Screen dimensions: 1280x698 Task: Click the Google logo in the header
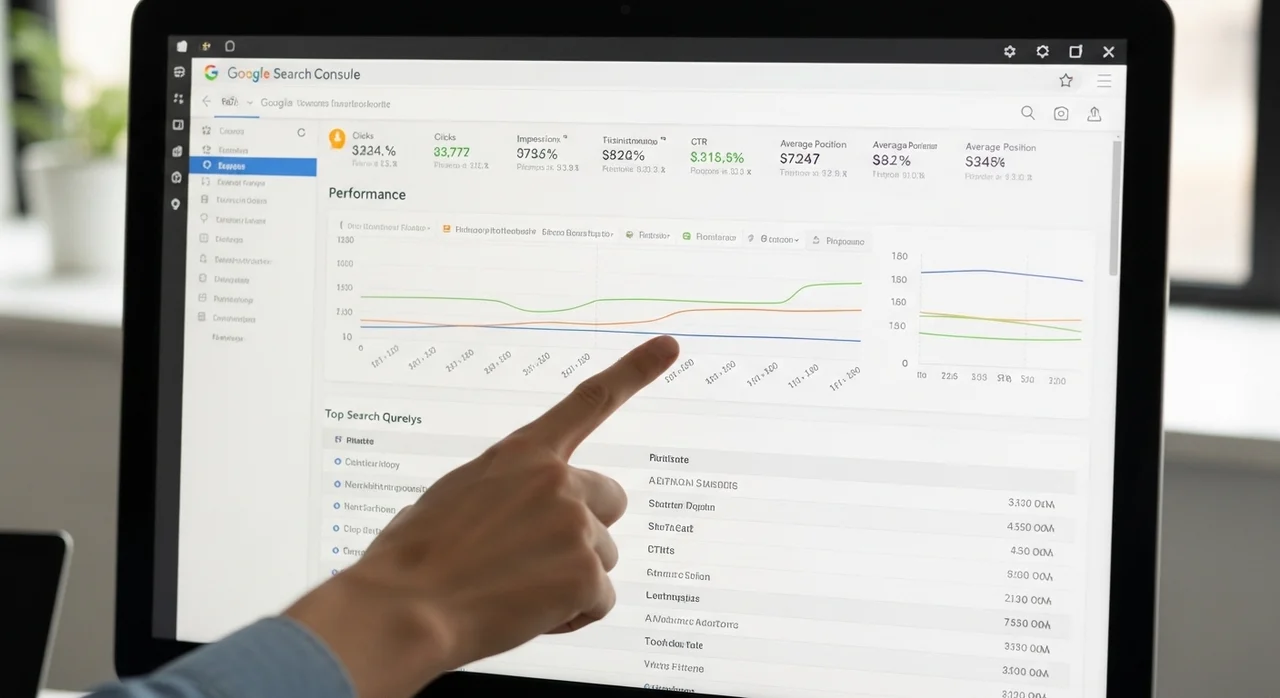pos(211,73)
